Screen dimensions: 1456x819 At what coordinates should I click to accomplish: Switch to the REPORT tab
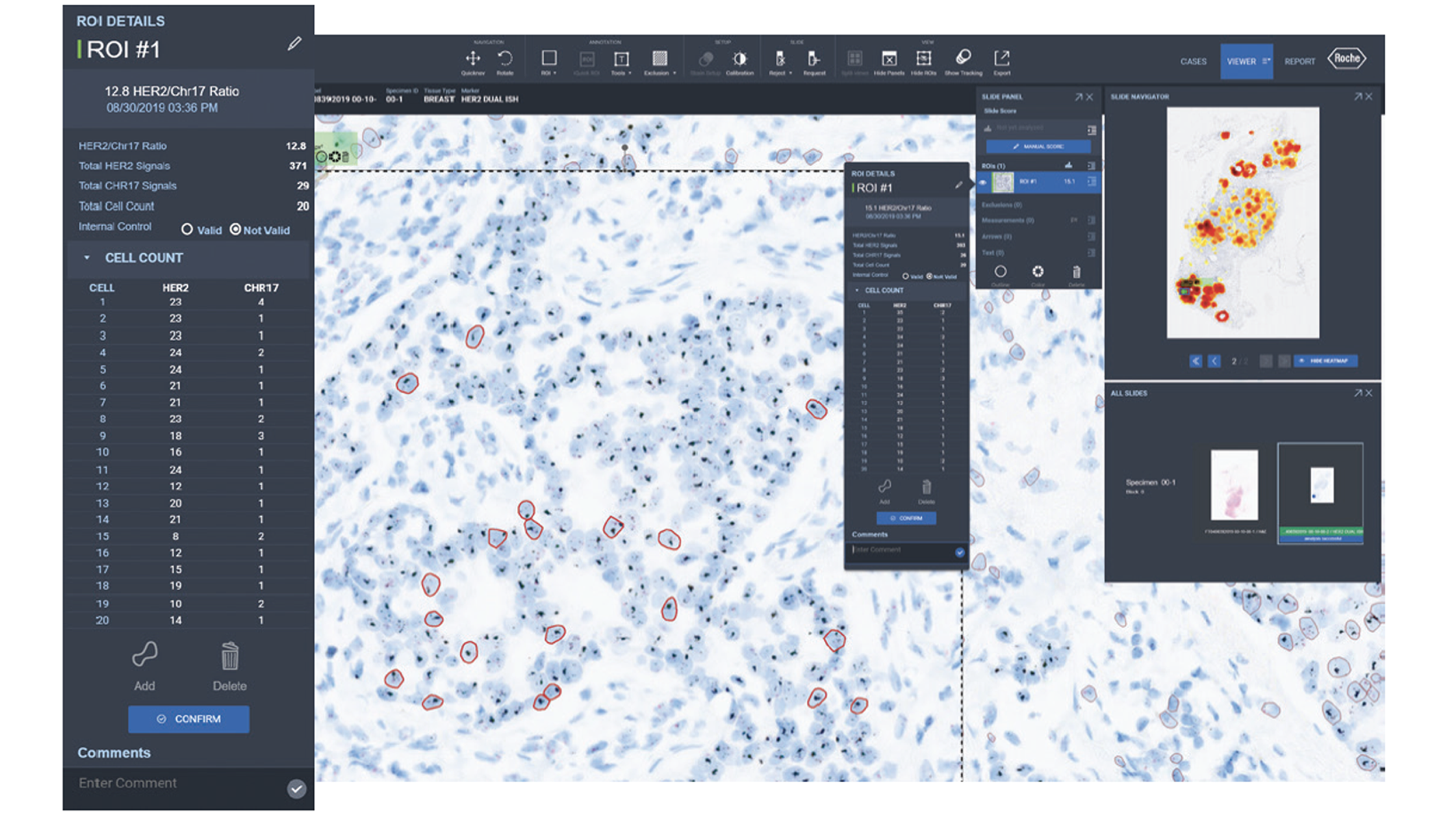tap(1300, 61)
